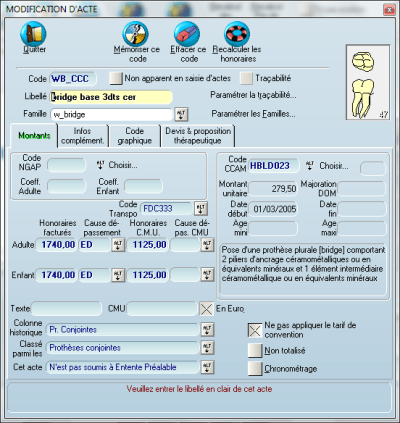Click the Quitter door icon
Image resolution: width=400 pixels, height=423 pixels.
33,34
